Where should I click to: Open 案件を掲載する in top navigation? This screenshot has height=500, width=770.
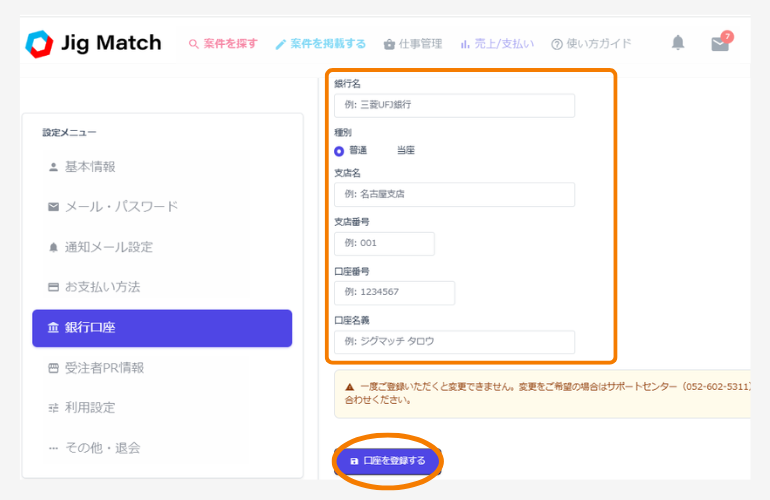point(321,44)
